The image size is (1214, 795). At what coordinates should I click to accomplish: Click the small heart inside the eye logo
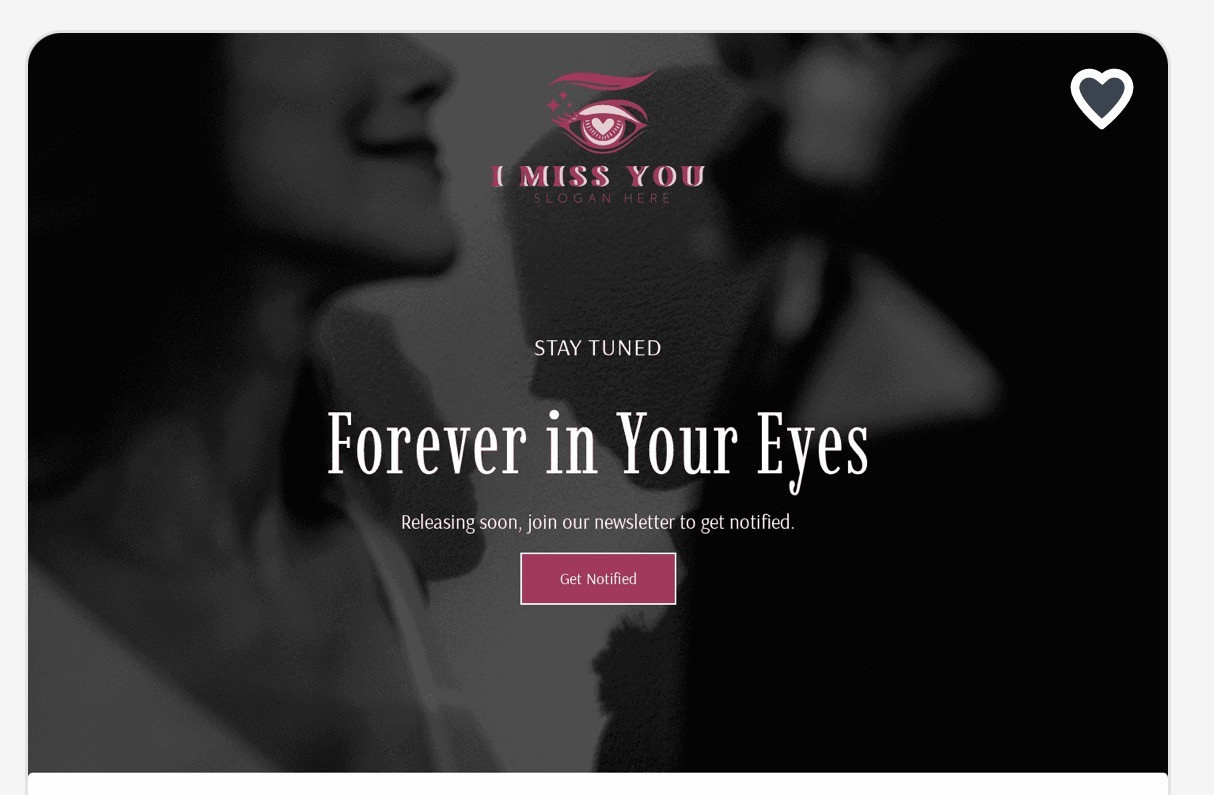tap(603, 126)
